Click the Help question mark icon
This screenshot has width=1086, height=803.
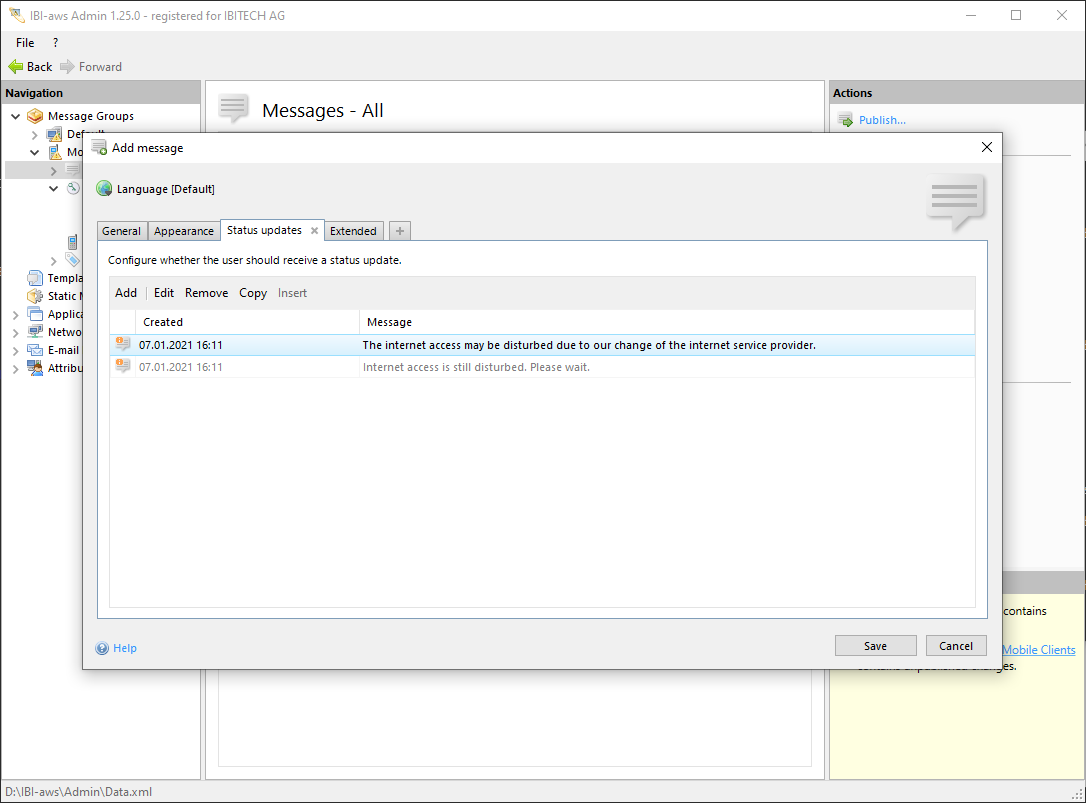(x=102, y=648)
